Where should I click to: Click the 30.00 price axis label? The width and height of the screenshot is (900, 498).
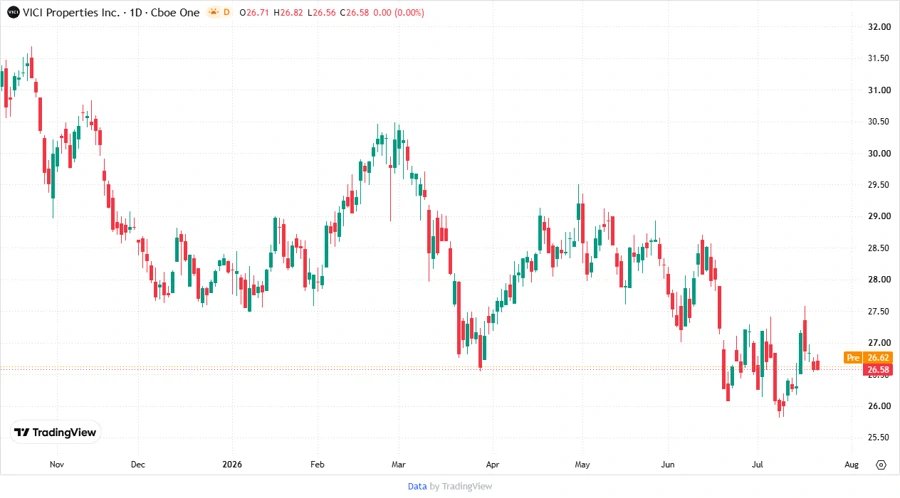879,153
